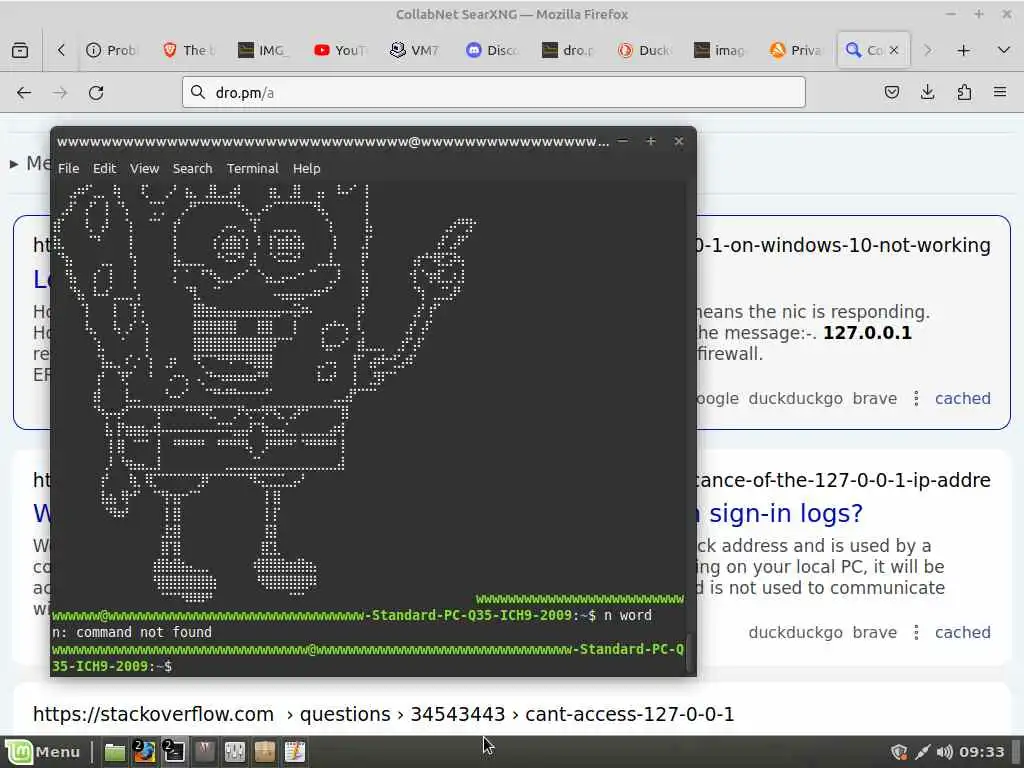The width and height of the screenshot is (1024, 768).
Task: Switch to the dro.p tab
Action: coord(569,50)
